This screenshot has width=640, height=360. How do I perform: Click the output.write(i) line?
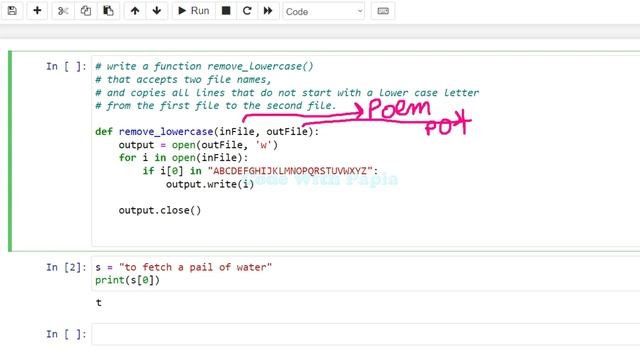(x=210, y=184)
